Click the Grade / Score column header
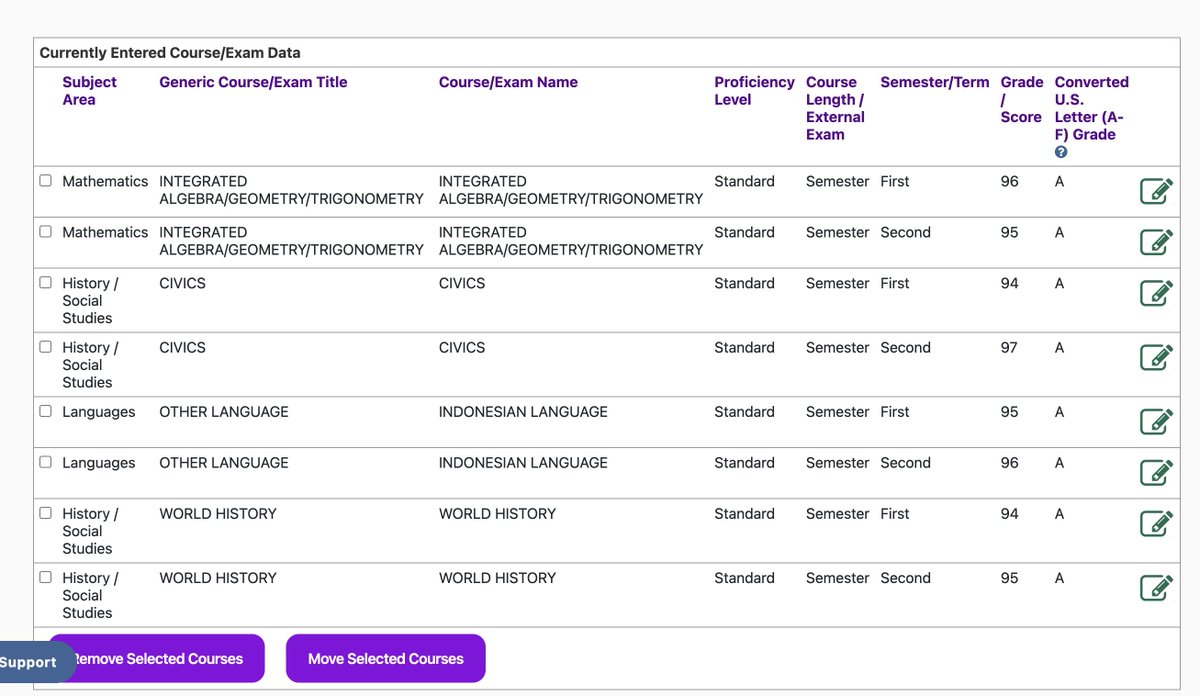1200x696 pixels. pos(1021,100)
